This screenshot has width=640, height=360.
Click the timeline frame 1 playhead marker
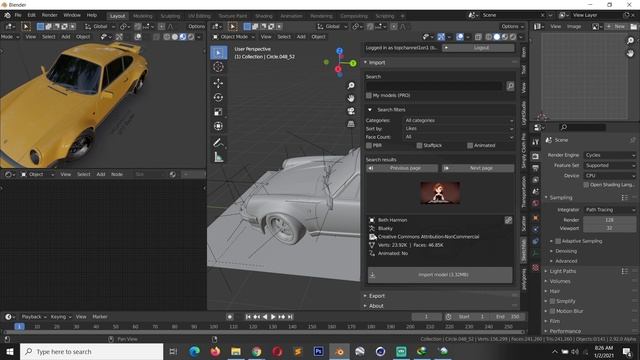coord(19,327)
